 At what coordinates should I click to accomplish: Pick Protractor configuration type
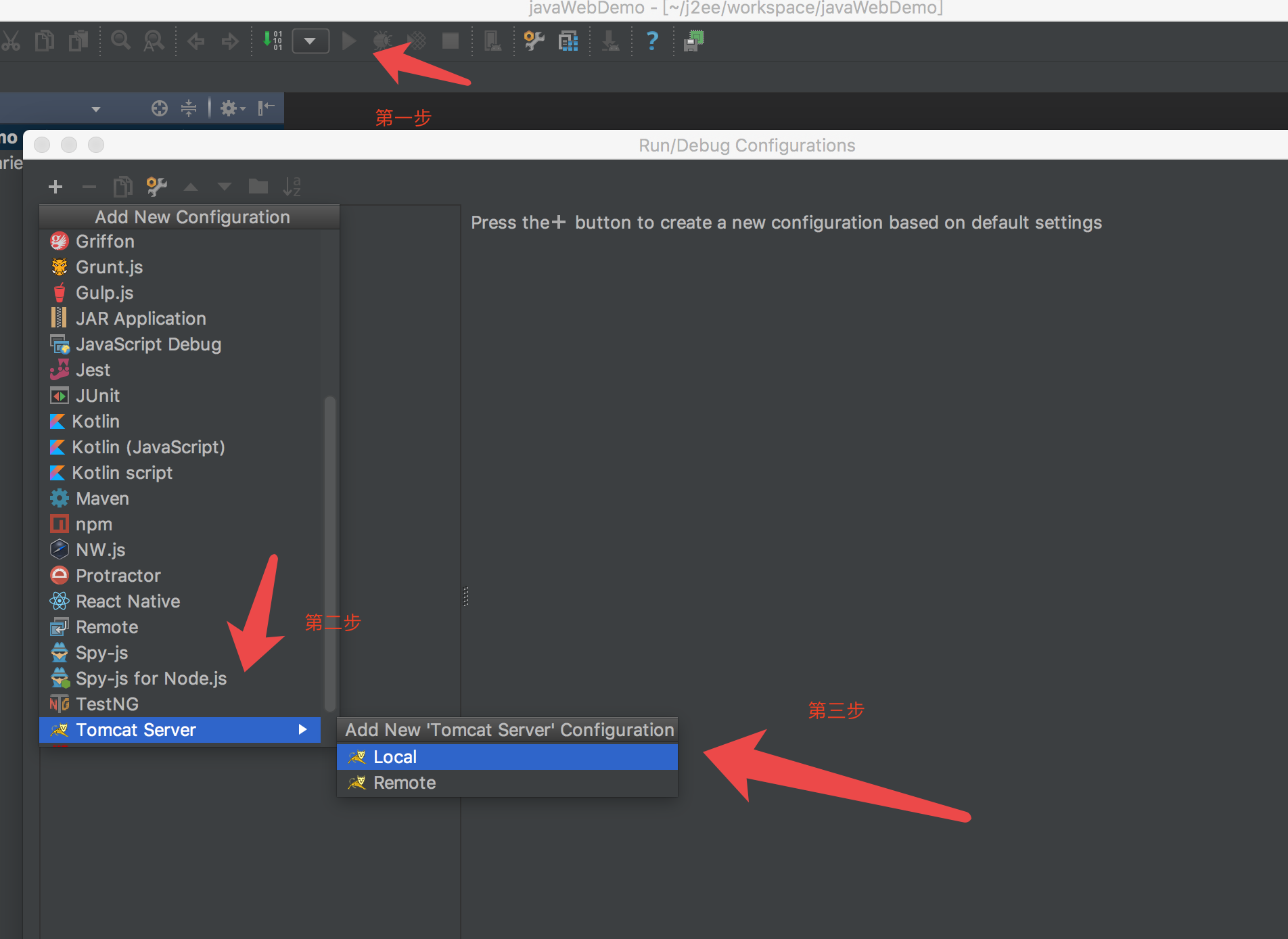pos(180,576)
